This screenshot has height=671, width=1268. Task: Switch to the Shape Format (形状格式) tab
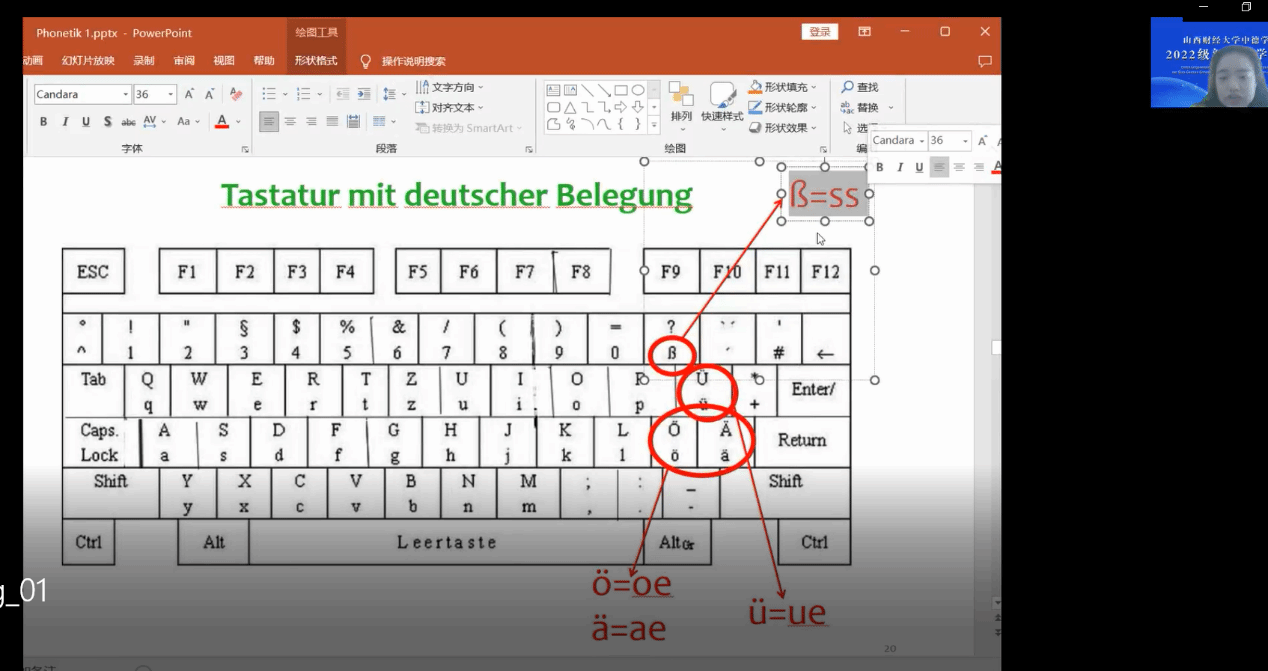pos(315,61)
